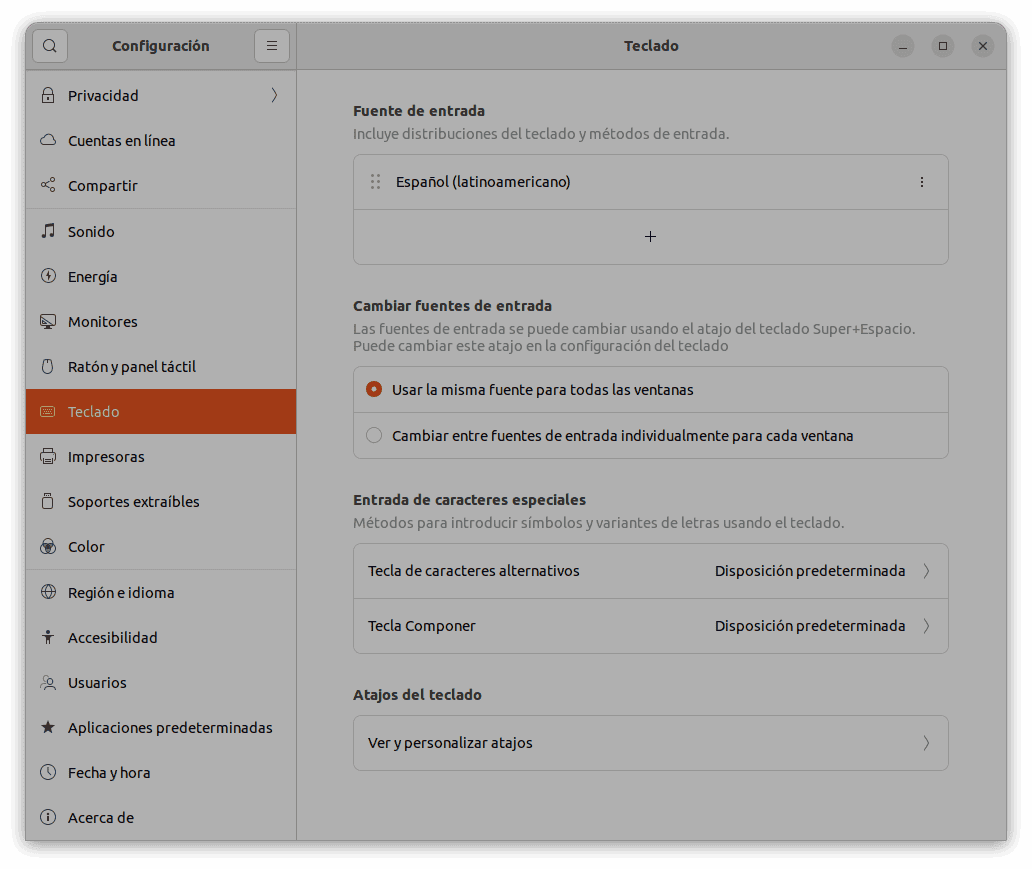The image size is (1032, 869).
Task: Select the Sonido sidebar icon
Action: (x=46, y=231)
